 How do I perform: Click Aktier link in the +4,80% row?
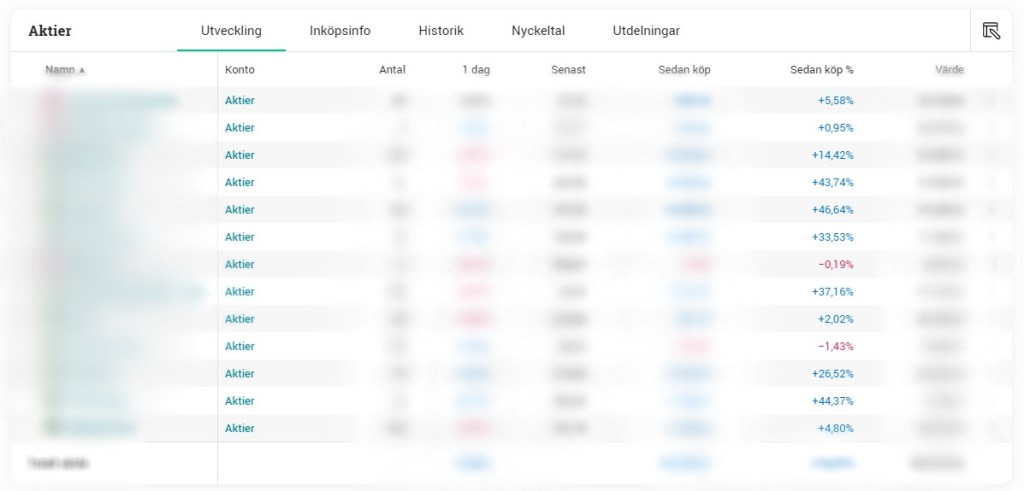pyautogui.click(x=240, y=429)
